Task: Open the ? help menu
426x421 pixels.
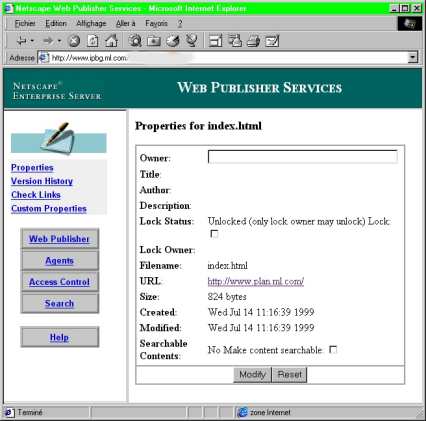Action: 180,24
